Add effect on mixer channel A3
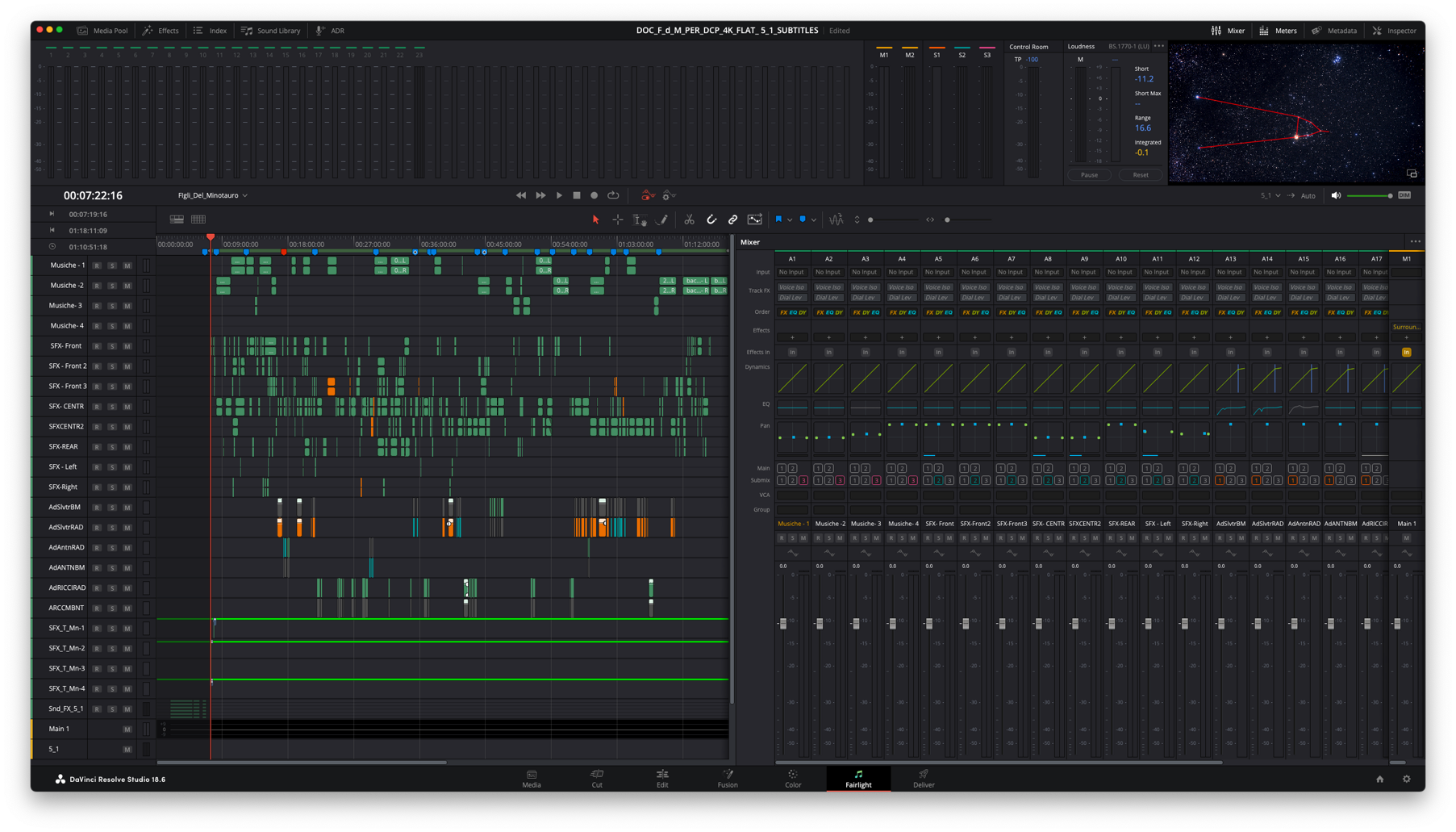 click(866, 337)
